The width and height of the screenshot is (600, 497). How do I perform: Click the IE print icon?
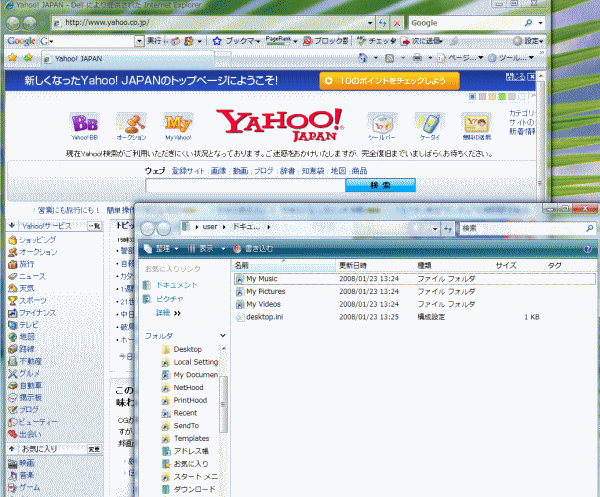(417, 58)
